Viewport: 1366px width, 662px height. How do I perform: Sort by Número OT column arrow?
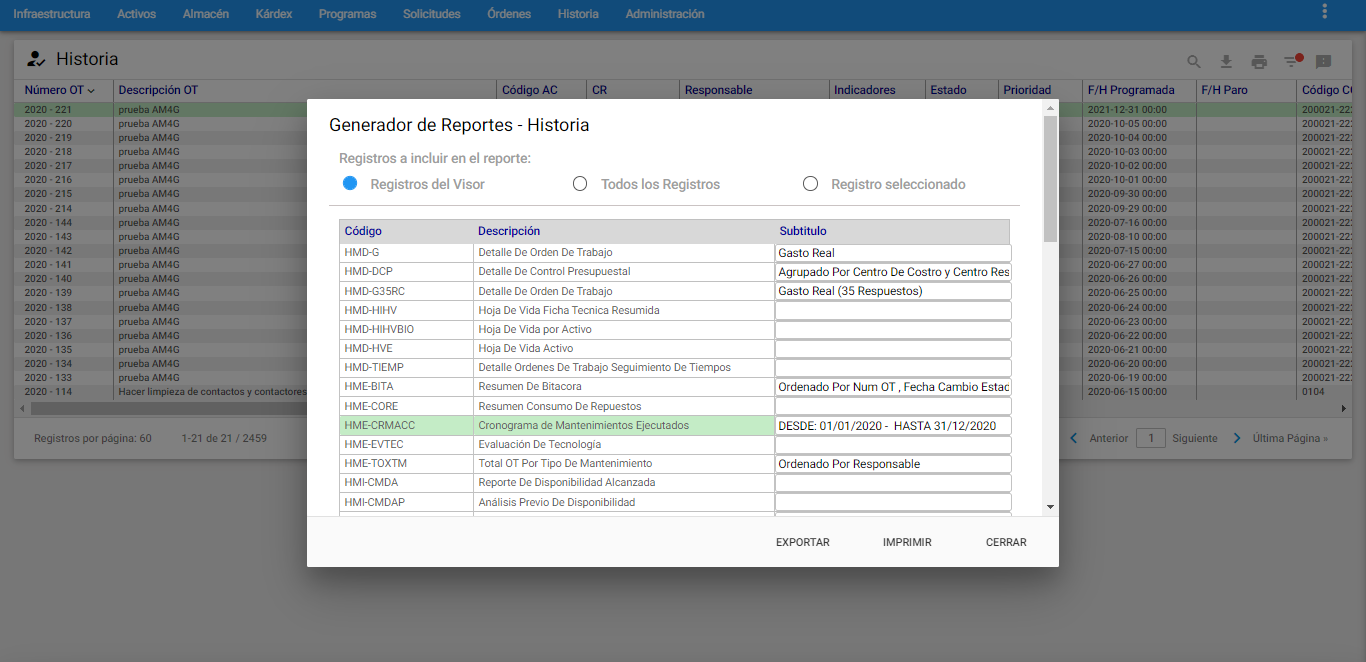click(91, 91)
